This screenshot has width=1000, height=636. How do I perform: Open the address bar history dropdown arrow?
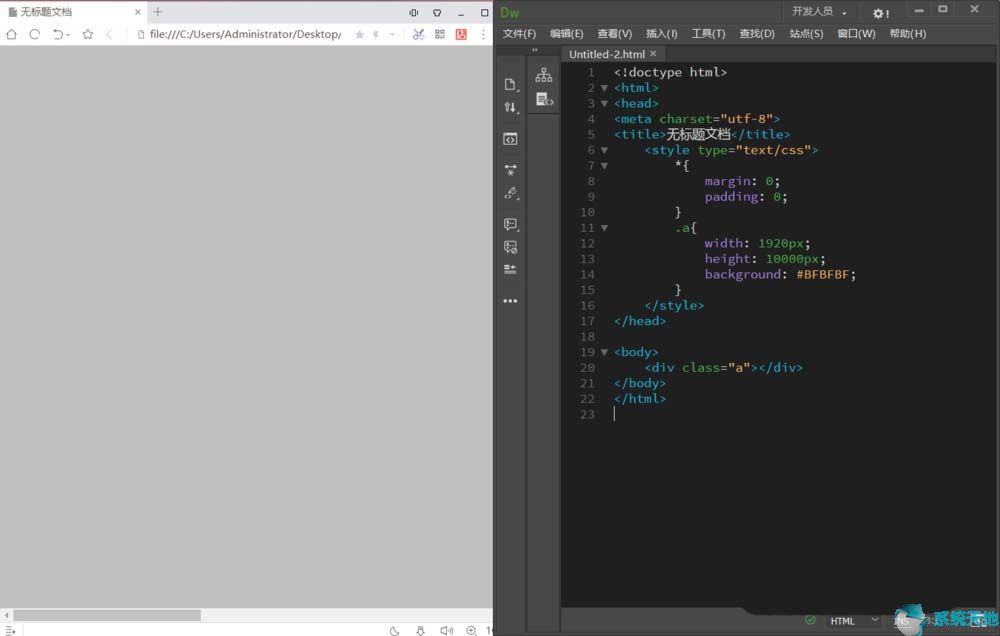[392, 34]
